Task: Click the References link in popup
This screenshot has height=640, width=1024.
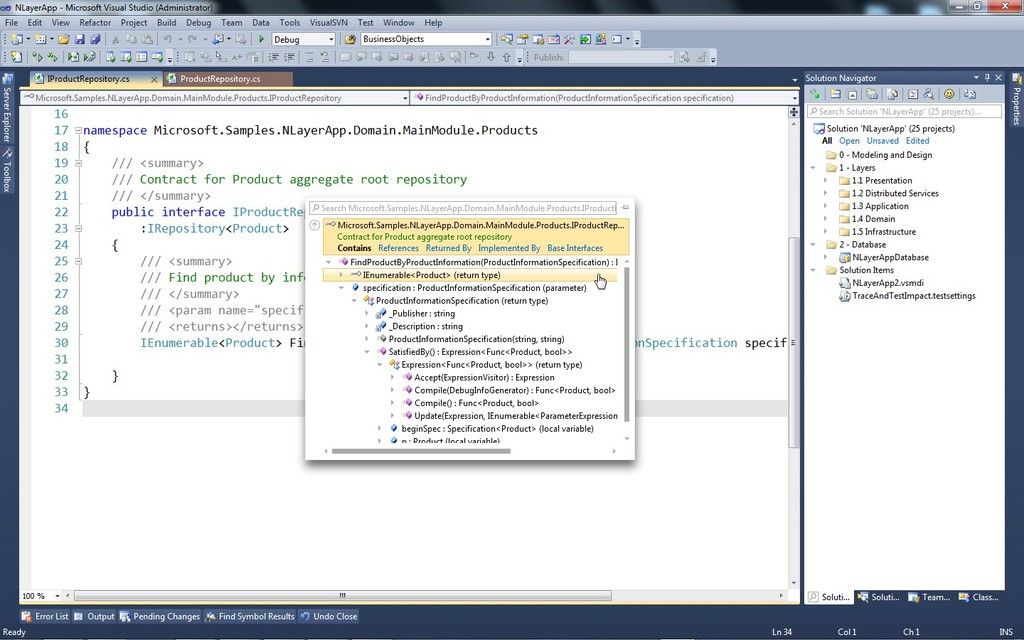Action: pyautogui.click(x=398, y=248)
